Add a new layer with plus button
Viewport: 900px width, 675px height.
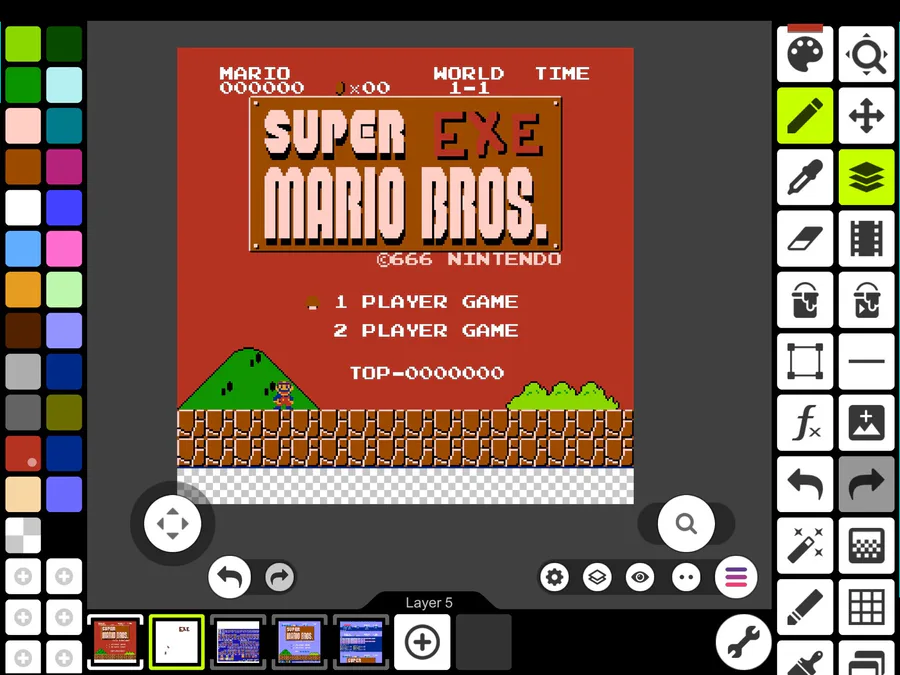click(422, 642)
